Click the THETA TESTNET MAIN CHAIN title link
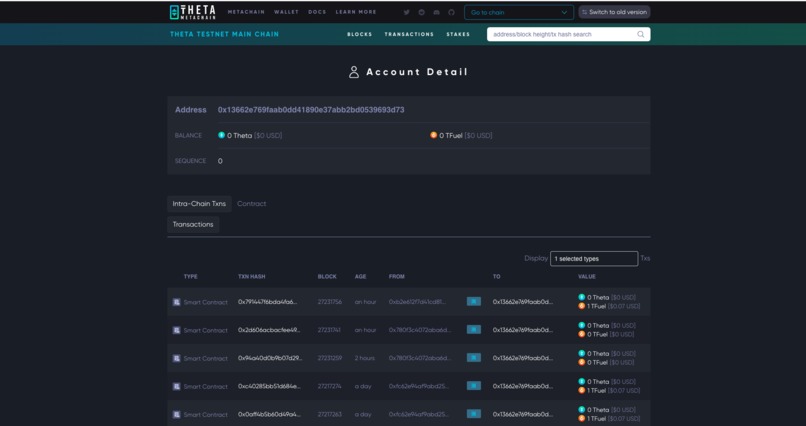 (225, 34)
